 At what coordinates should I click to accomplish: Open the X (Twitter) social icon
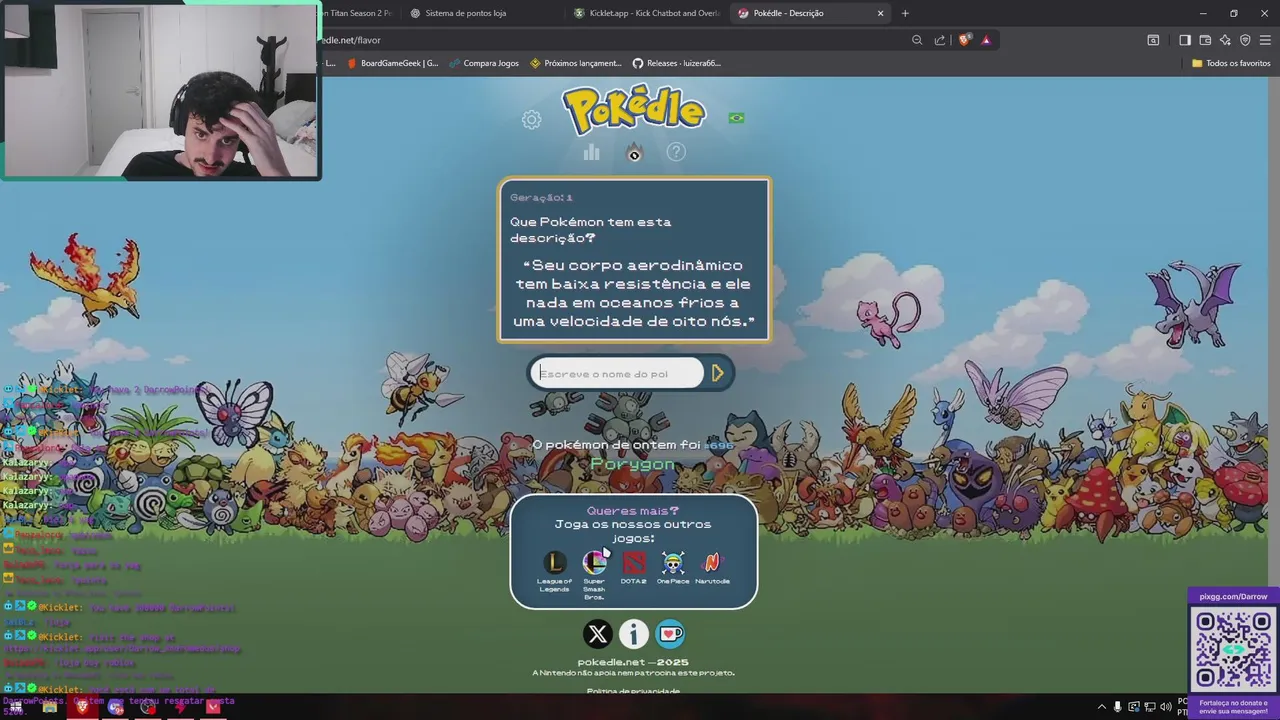(597, 634)
